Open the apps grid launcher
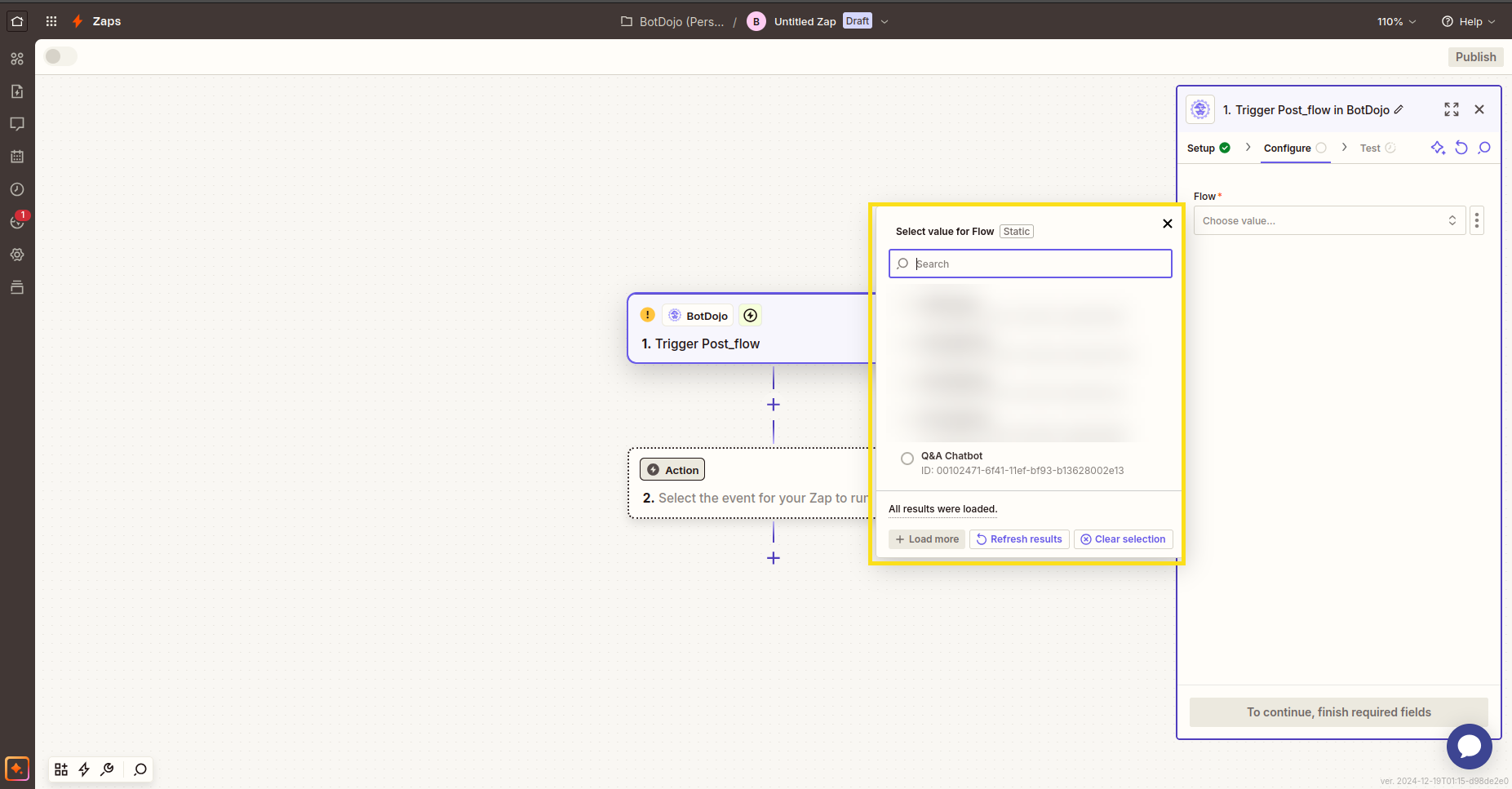The image size is (1512, 789). [51, 21]
